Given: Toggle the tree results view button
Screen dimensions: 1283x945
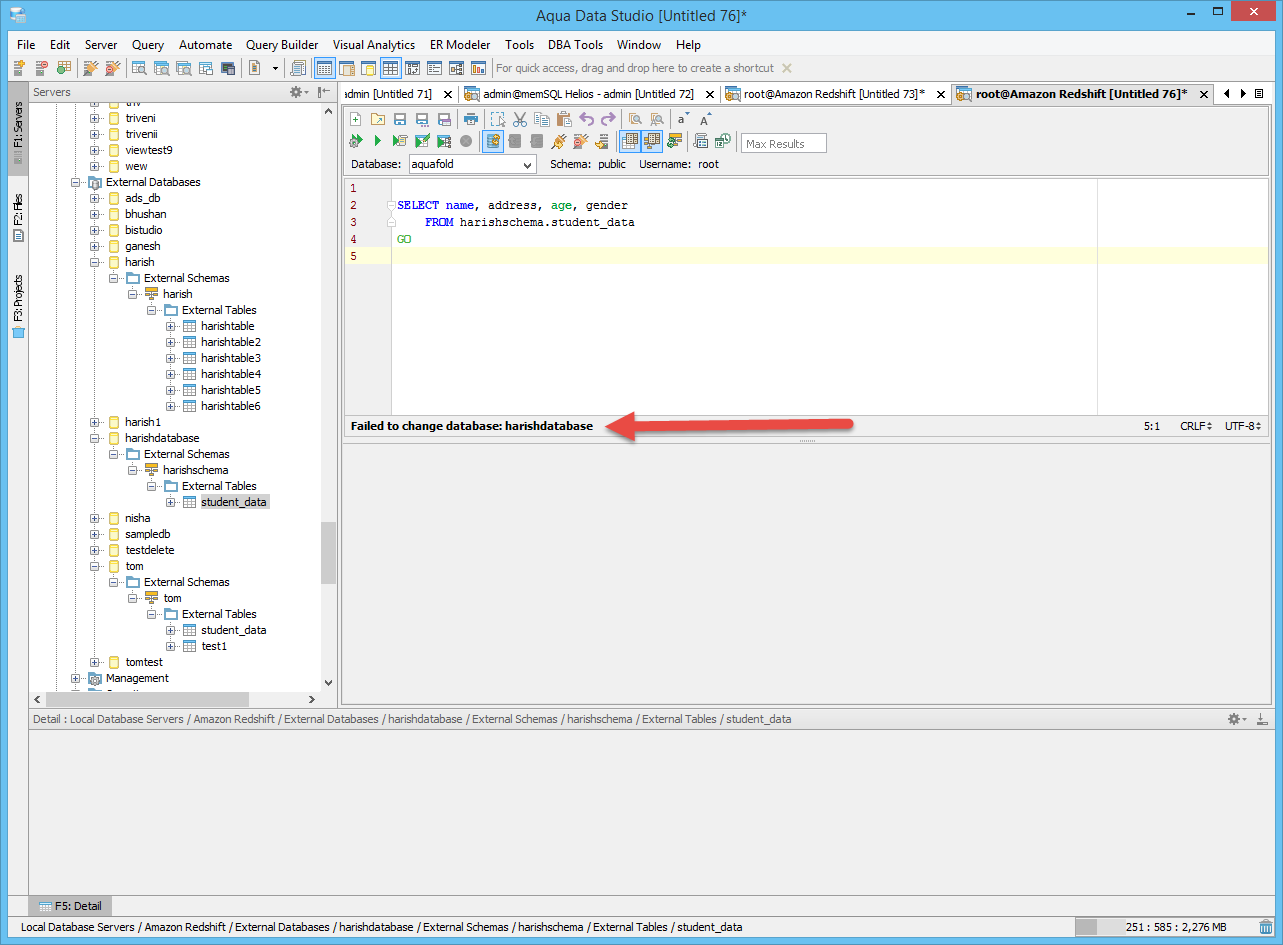Looking at the screenshot, I should (x=651, y=142).
